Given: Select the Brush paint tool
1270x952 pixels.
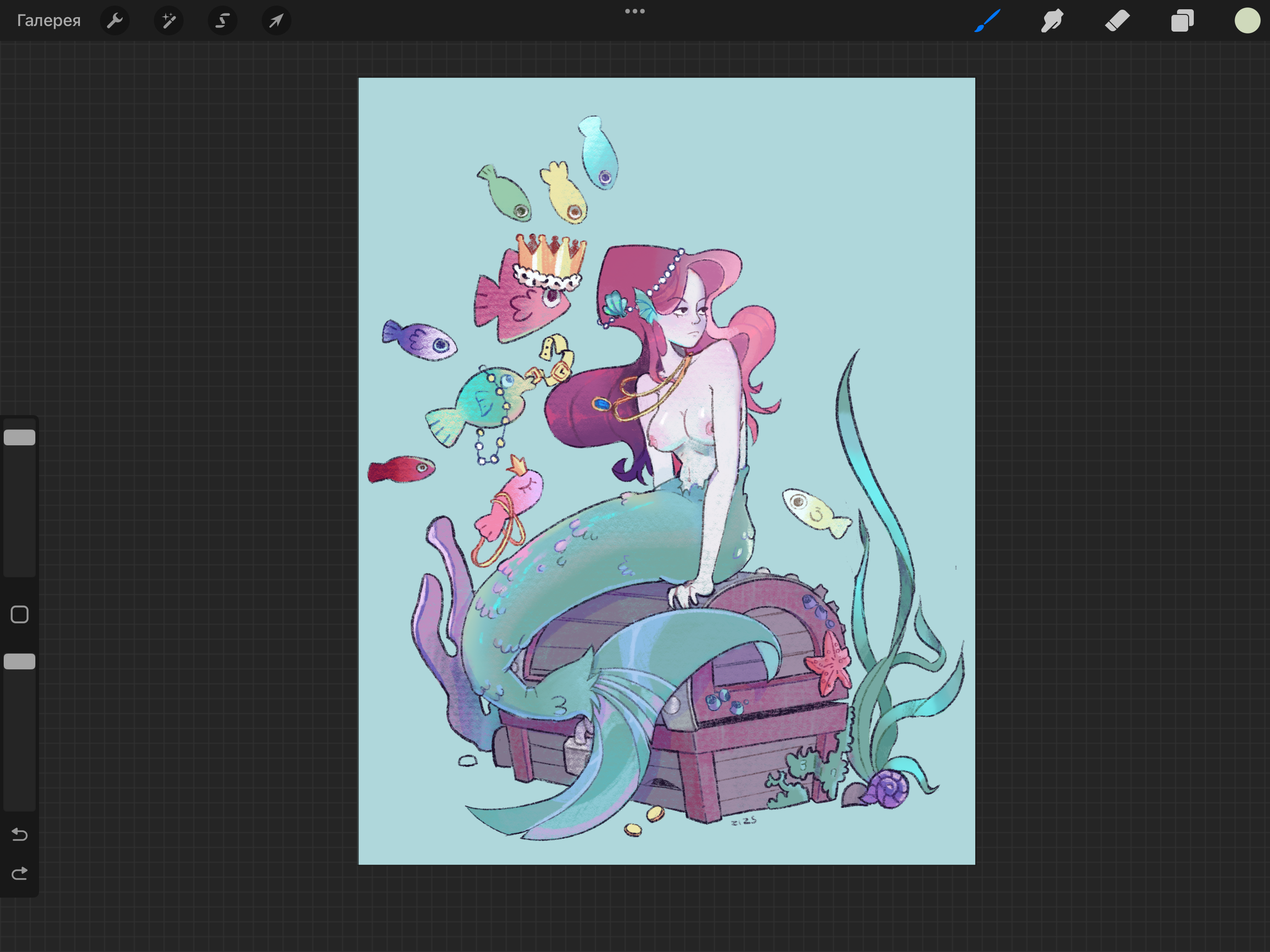Looking at the screenshot, I should 987,20.
